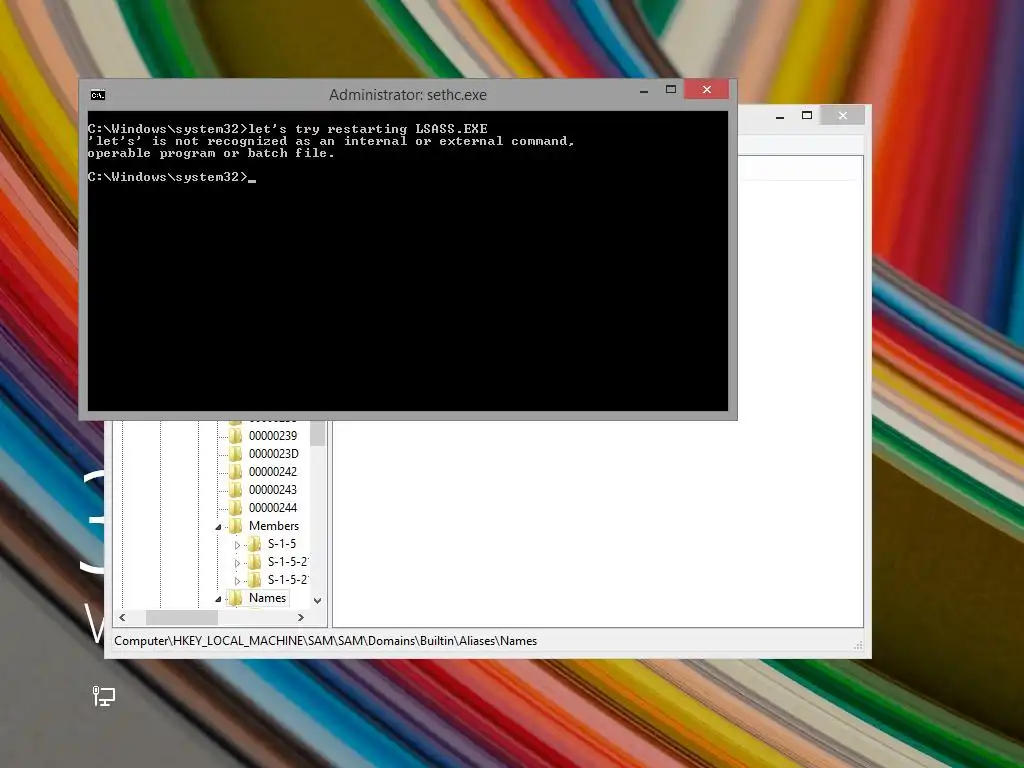Click folder icon of S-1-5 key
1024x768 pixels.
click(255, 543)
